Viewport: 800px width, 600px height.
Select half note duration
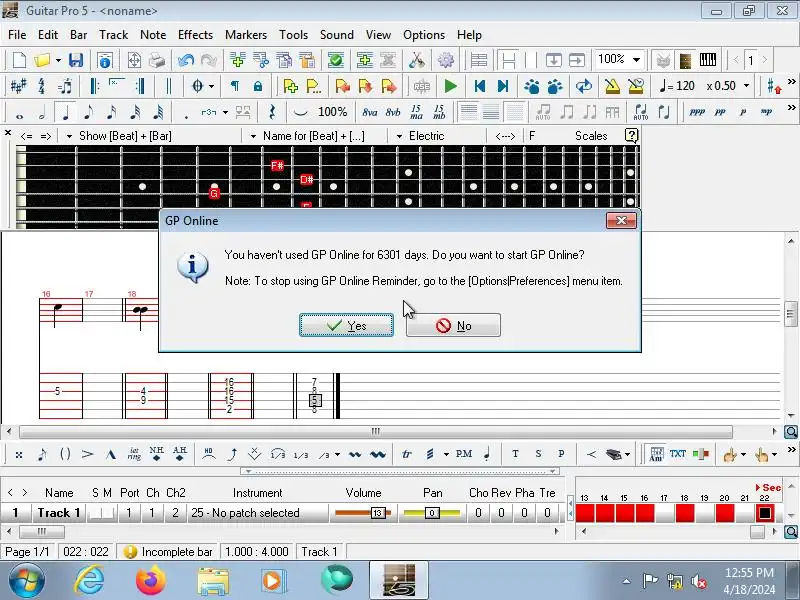coord(42,112)
